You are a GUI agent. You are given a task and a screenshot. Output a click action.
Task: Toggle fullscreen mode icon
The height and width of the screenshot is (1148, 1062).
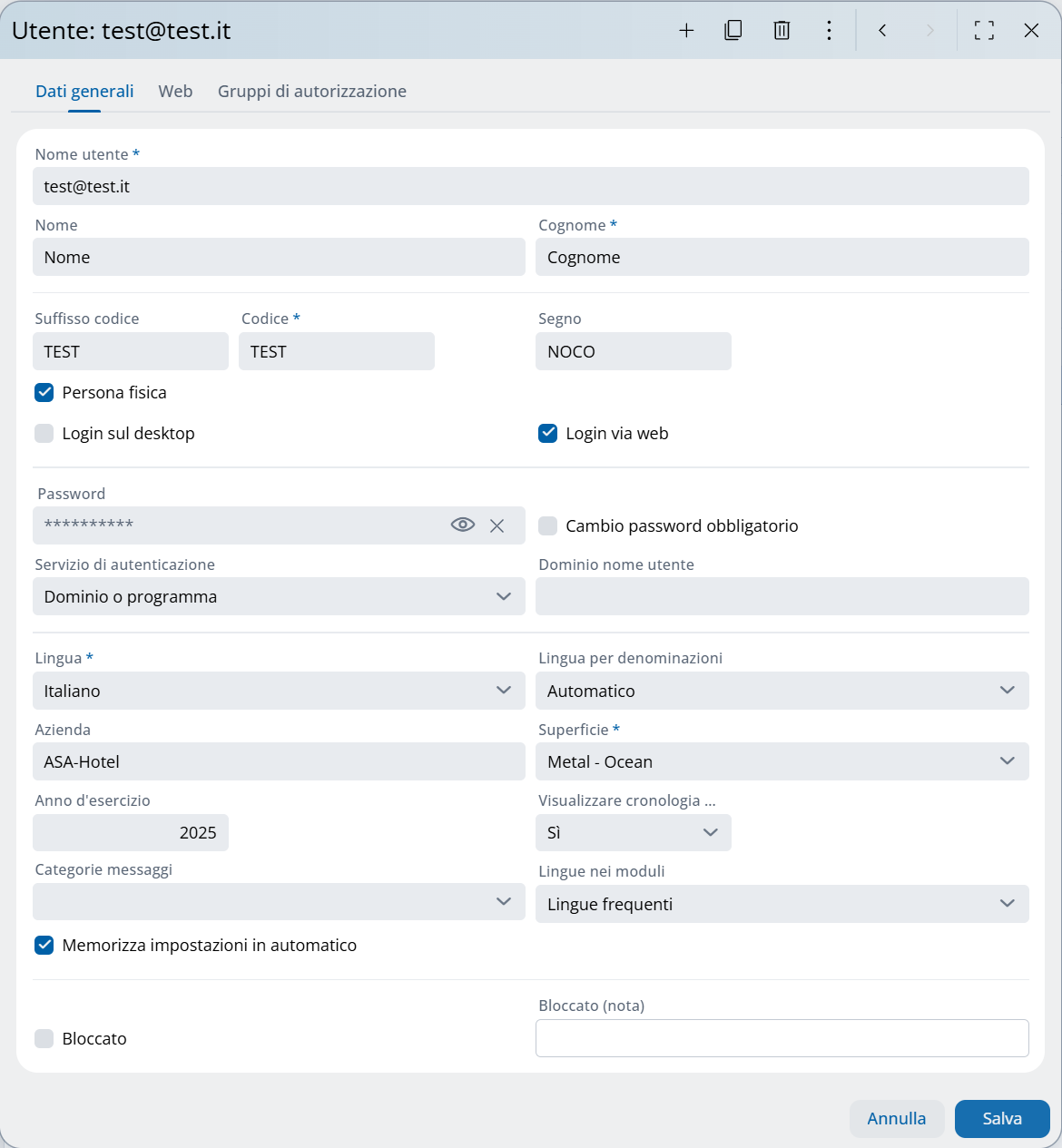(984, 31)
